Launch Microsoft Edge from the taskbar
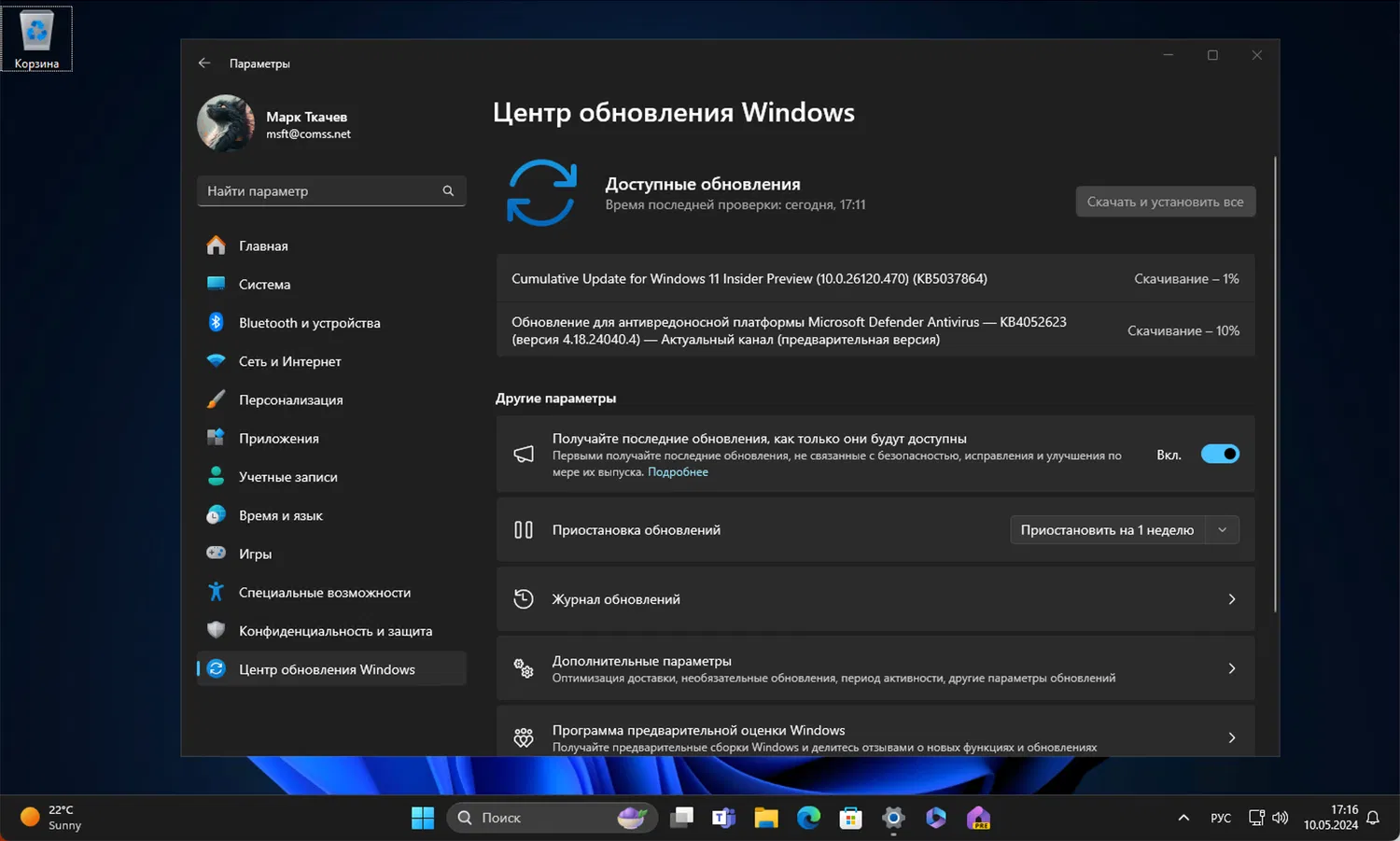The height and width of the screenshot is (841, 1400). (x=808, y=818)
